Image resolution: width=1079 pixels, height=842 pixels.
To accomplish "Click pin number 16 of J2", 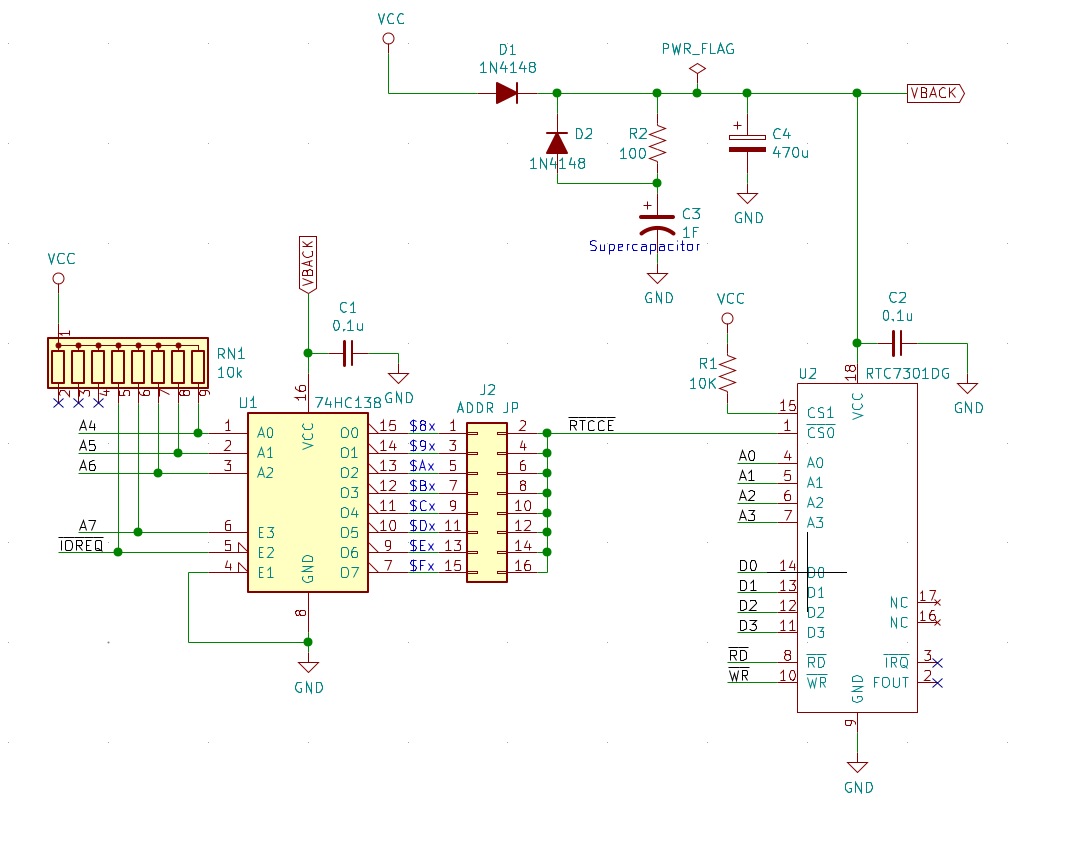I will point(523,565).
